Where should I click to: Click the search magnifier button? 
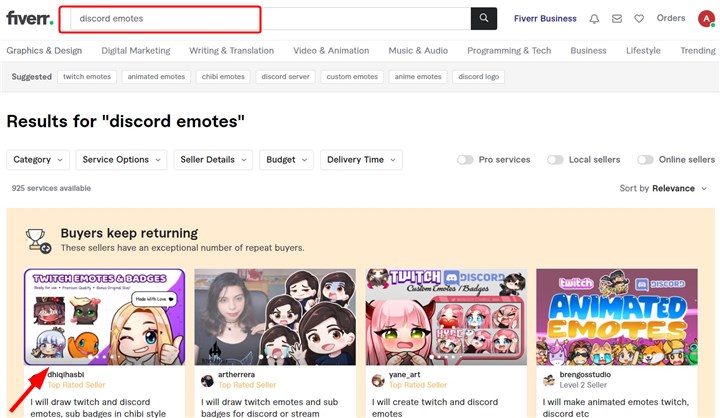click(484, 18)
